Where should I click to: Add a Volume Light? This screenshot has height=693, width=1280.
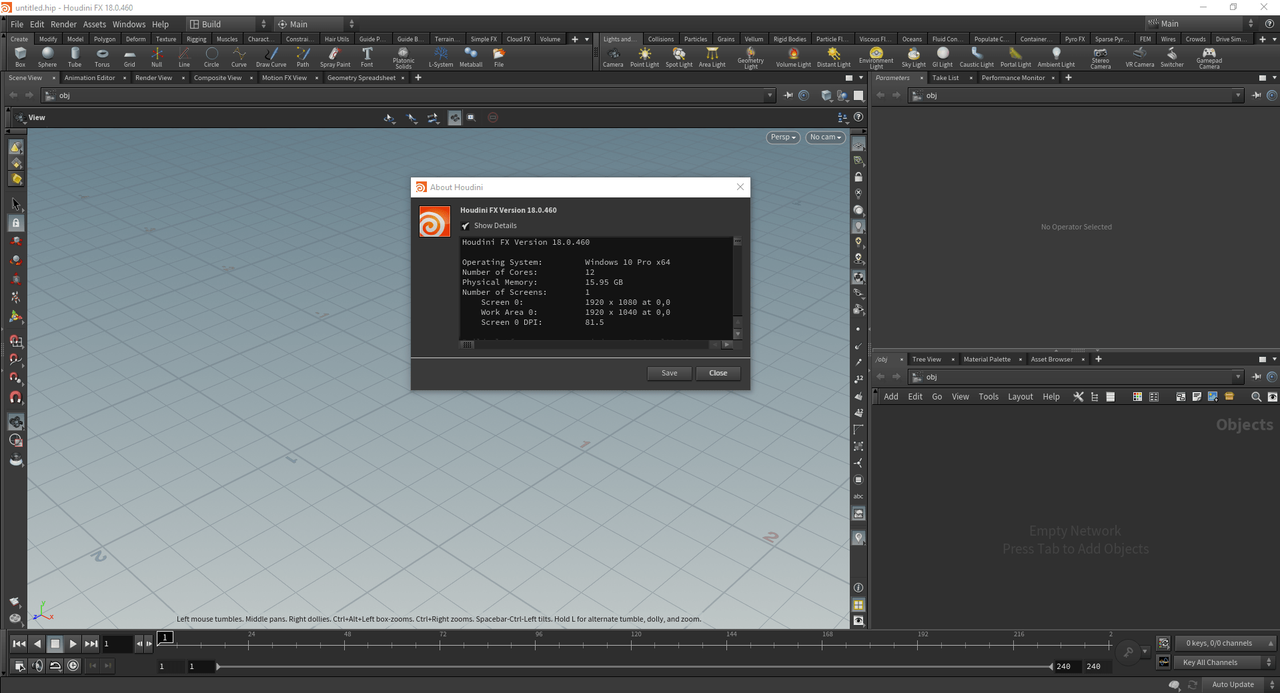pyautogui.click(x=794, y=57)
